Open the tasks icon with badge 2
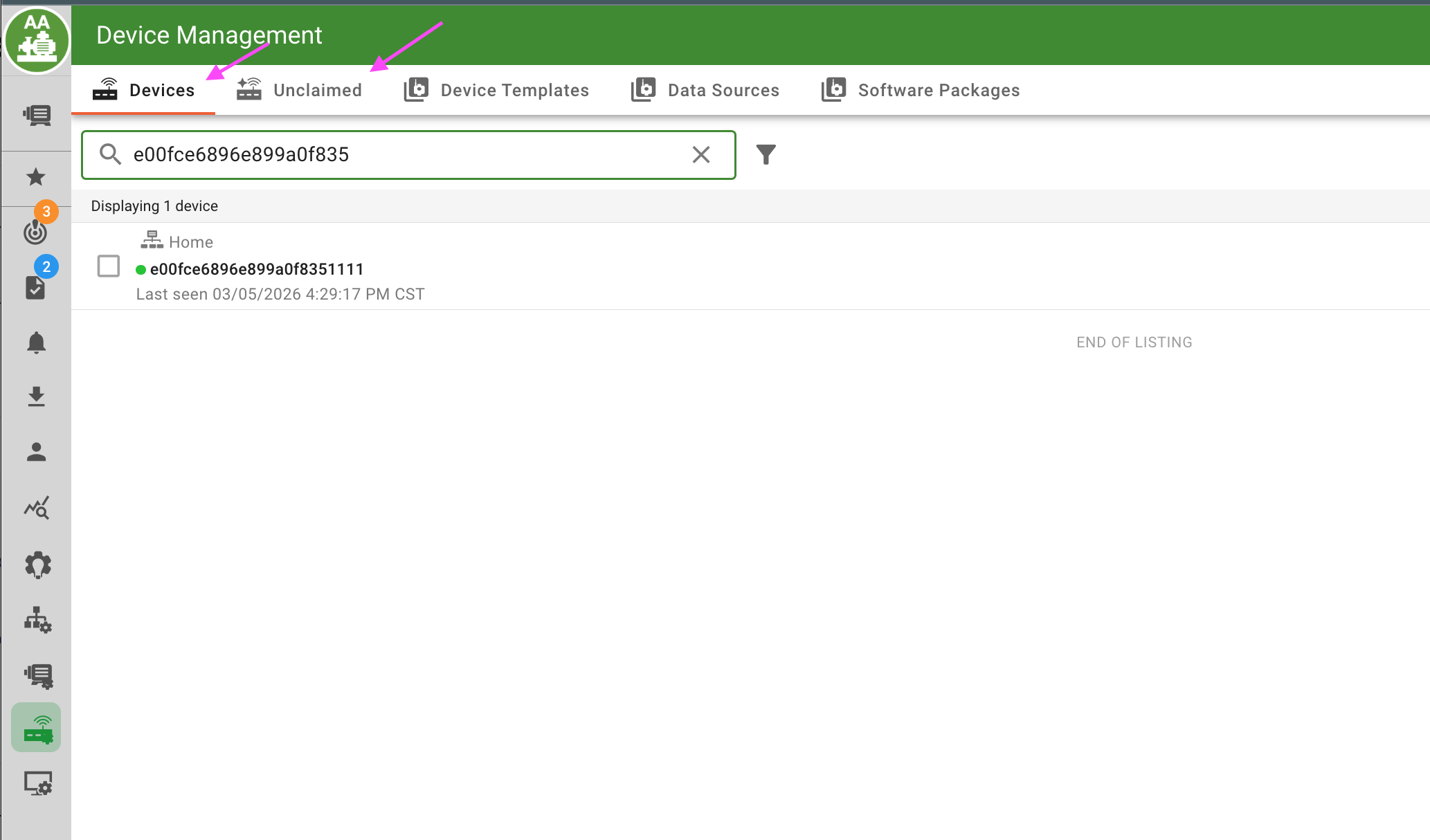Image resolution: width=1430 pixels, height=840 pixels. [35, 286]
